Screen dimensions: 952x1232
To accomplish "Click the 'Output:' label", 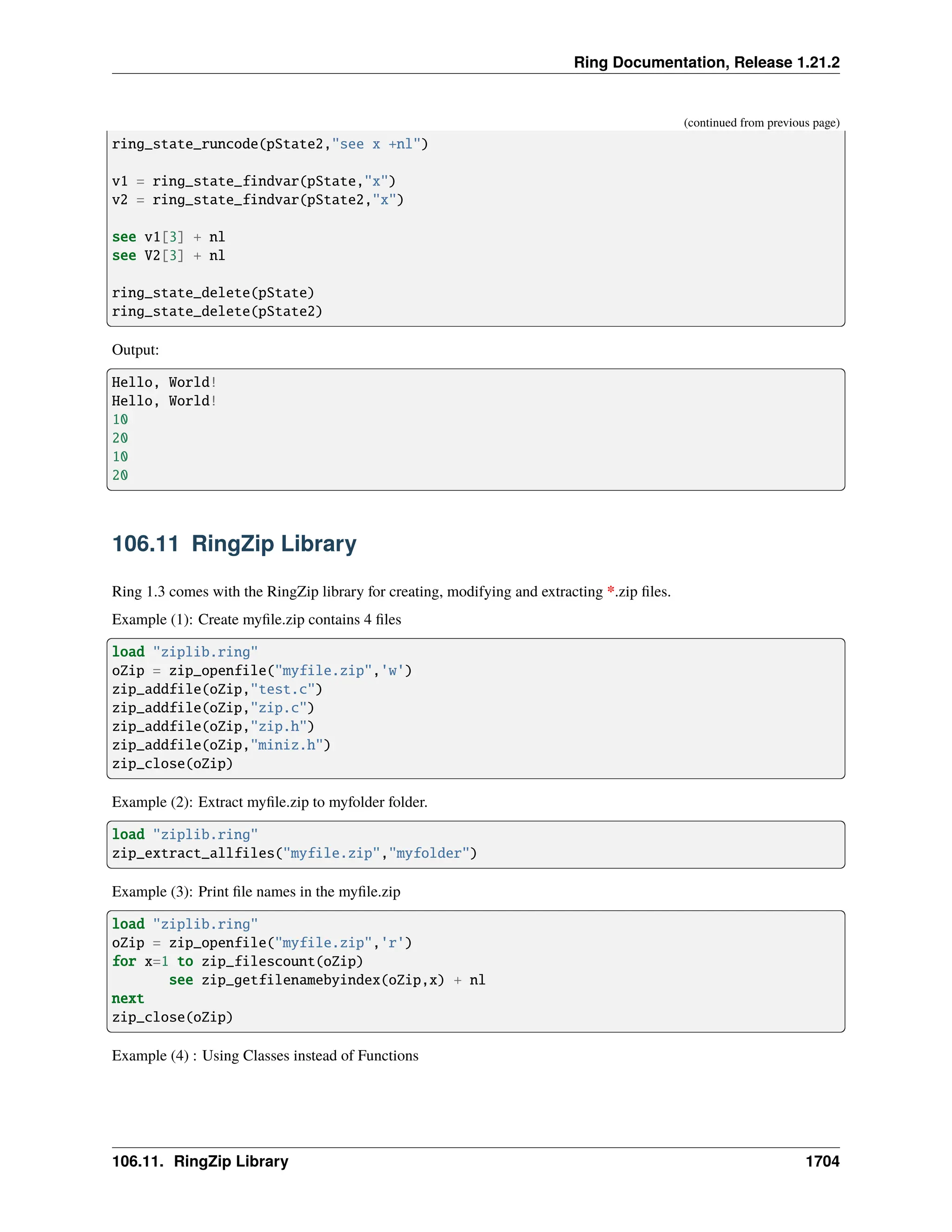I will click(x=135, y=350).
